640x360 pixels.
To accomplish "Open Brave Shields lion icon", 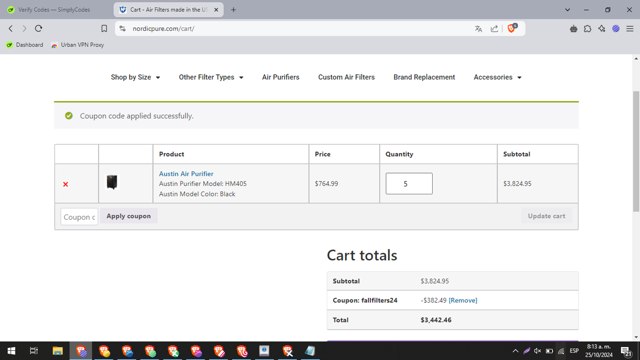I will (x=511, y=28).
